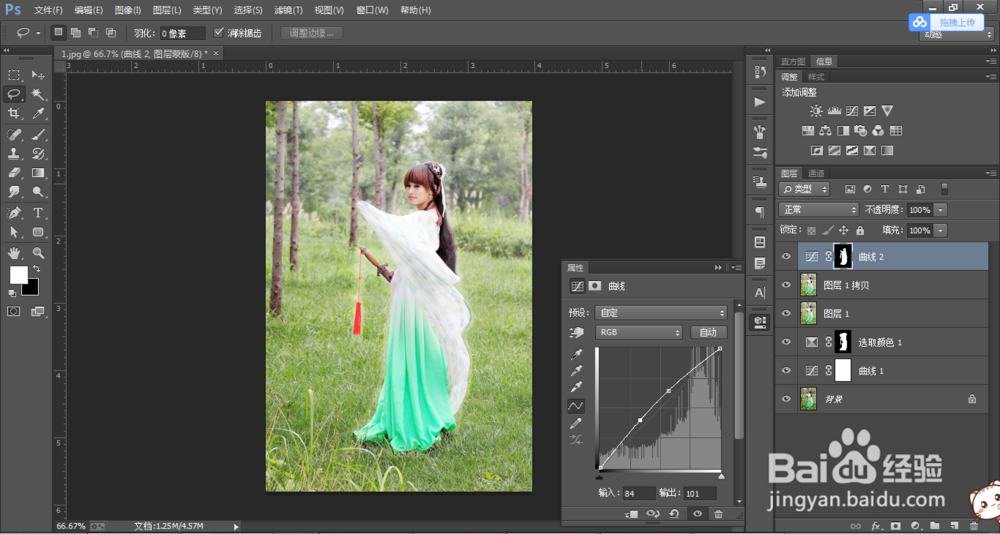Image resolution: width=1000 pixels, height=534 pixels.
Task: Select the Lasso tool in toolbox
Action: click(14, 94)
